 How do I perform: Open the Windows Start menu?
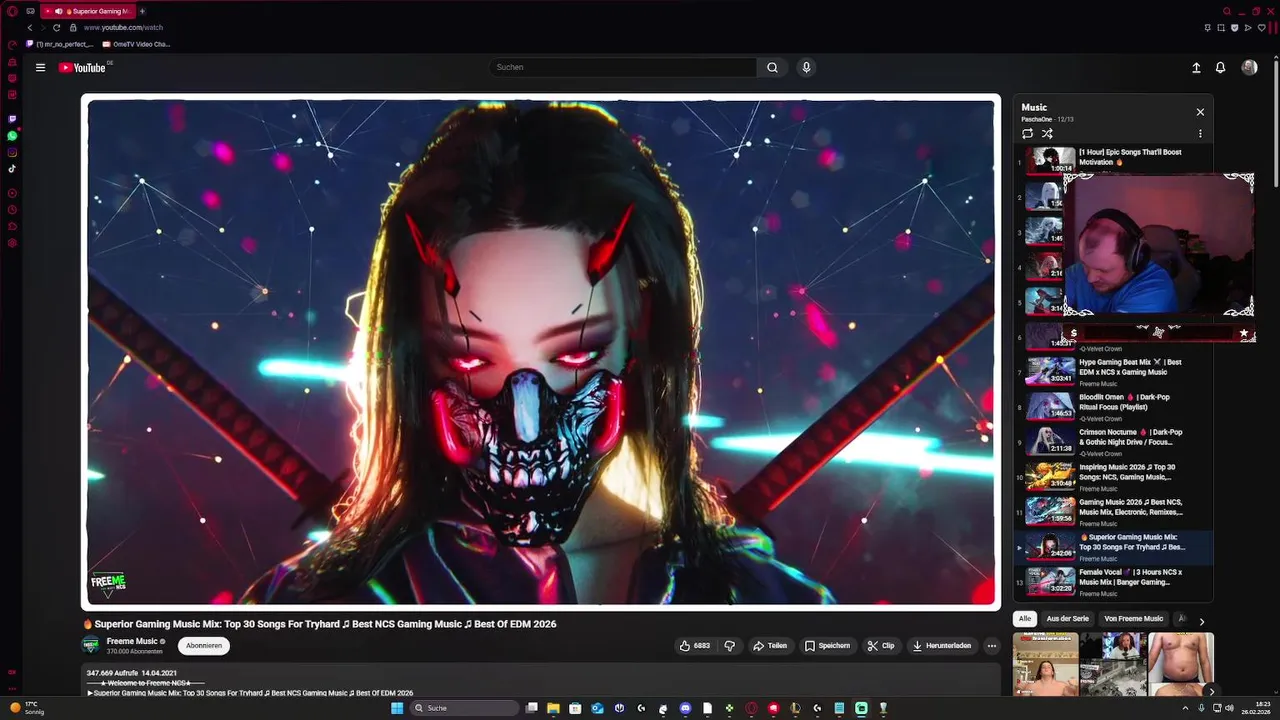click(397, 708)
